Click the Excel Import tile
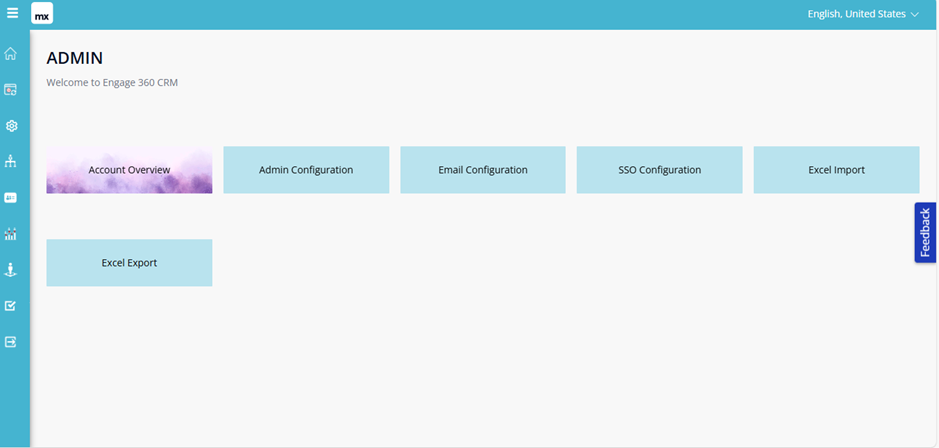The image size is (939, 448). [836, 170]
